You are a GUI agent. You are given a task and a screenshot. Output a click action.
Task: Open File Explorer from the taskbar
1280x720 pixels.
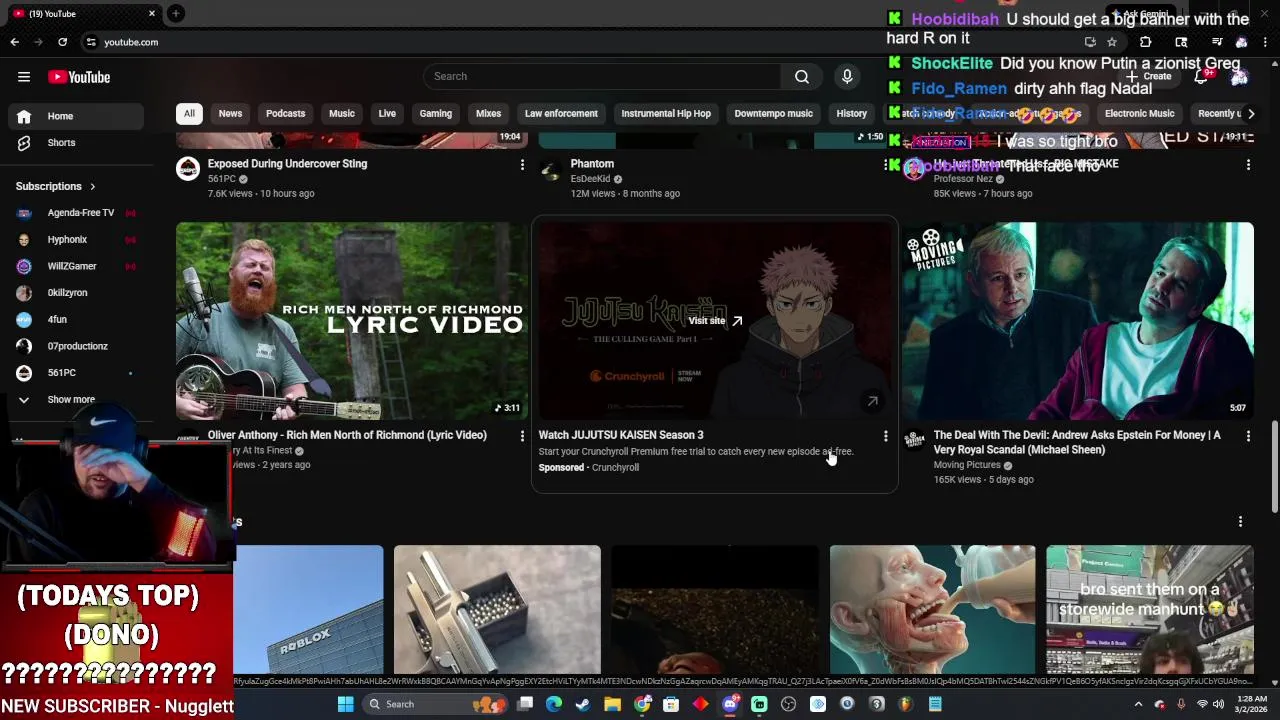click(612, 704)
